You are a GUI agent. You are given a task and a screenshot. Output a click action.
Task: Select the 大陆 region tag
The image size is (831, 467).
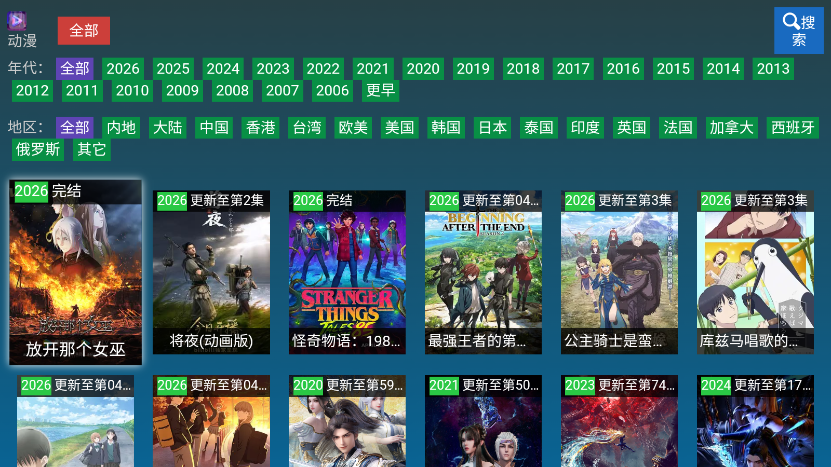[167, 128]
